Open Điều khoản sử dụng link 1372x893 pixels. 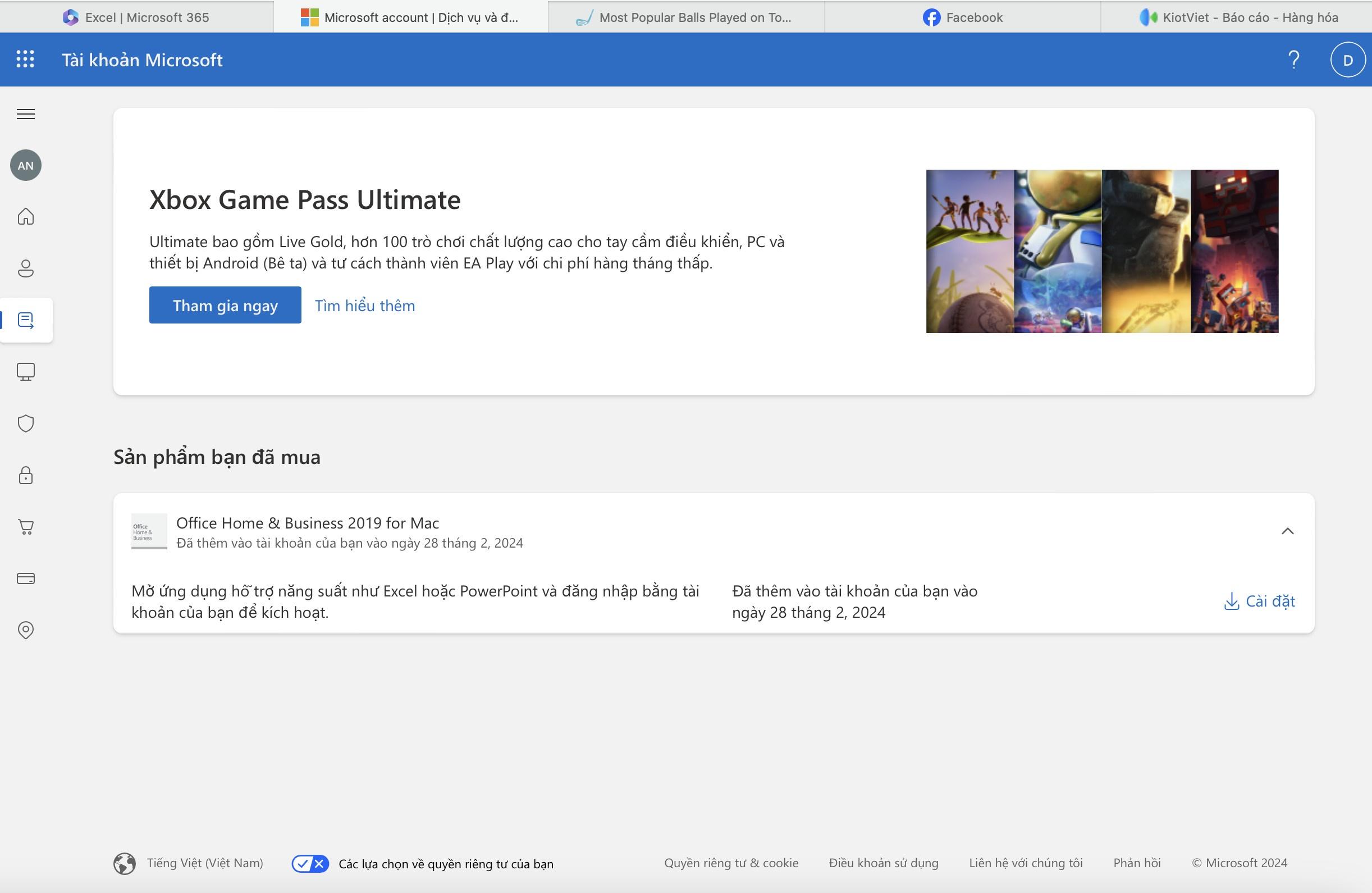pos(883,863)
